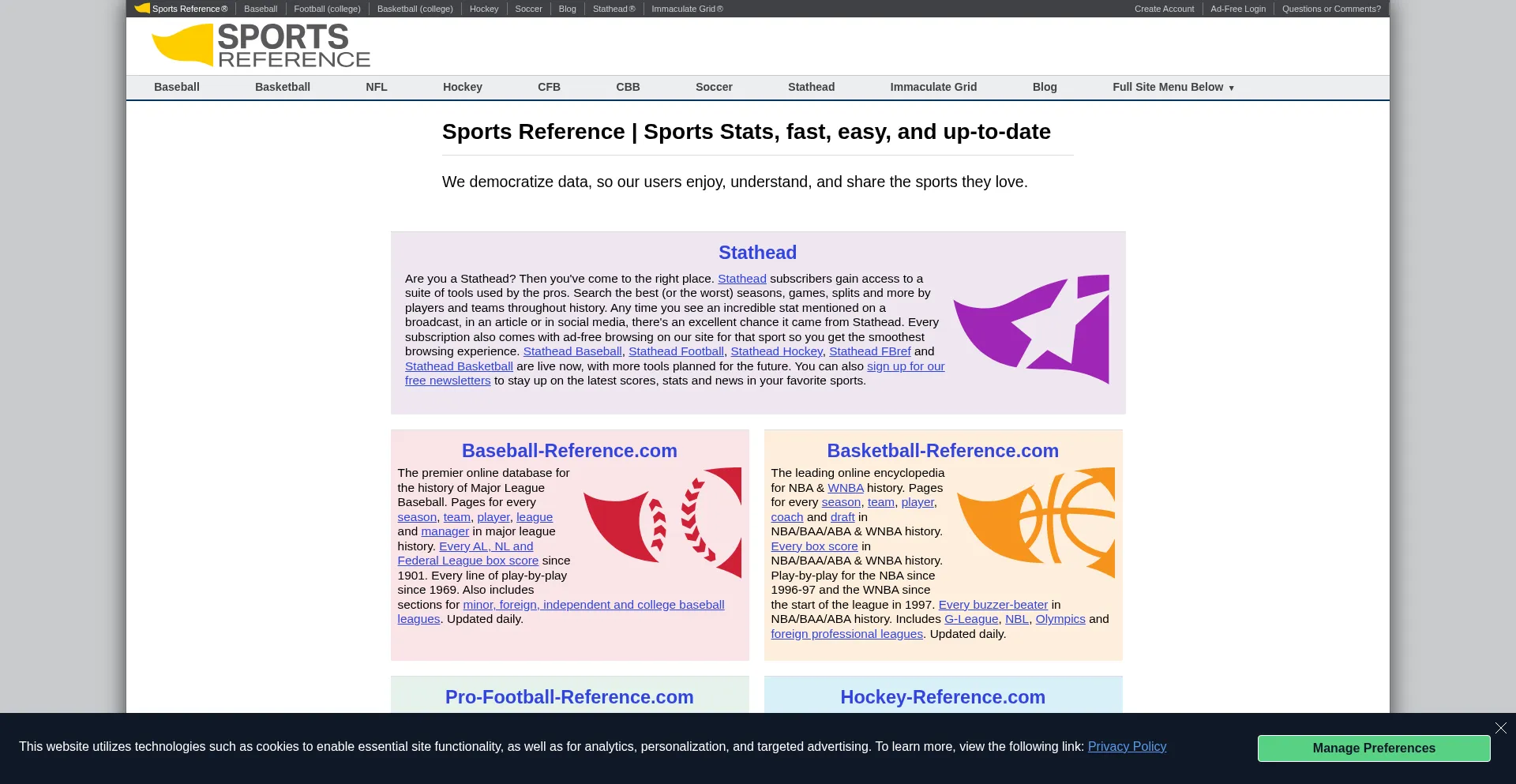Expand Full Site Menu Below dropdown
Image resolution: width=1516 pixels, height=784 pixels.
(1173, 87)
